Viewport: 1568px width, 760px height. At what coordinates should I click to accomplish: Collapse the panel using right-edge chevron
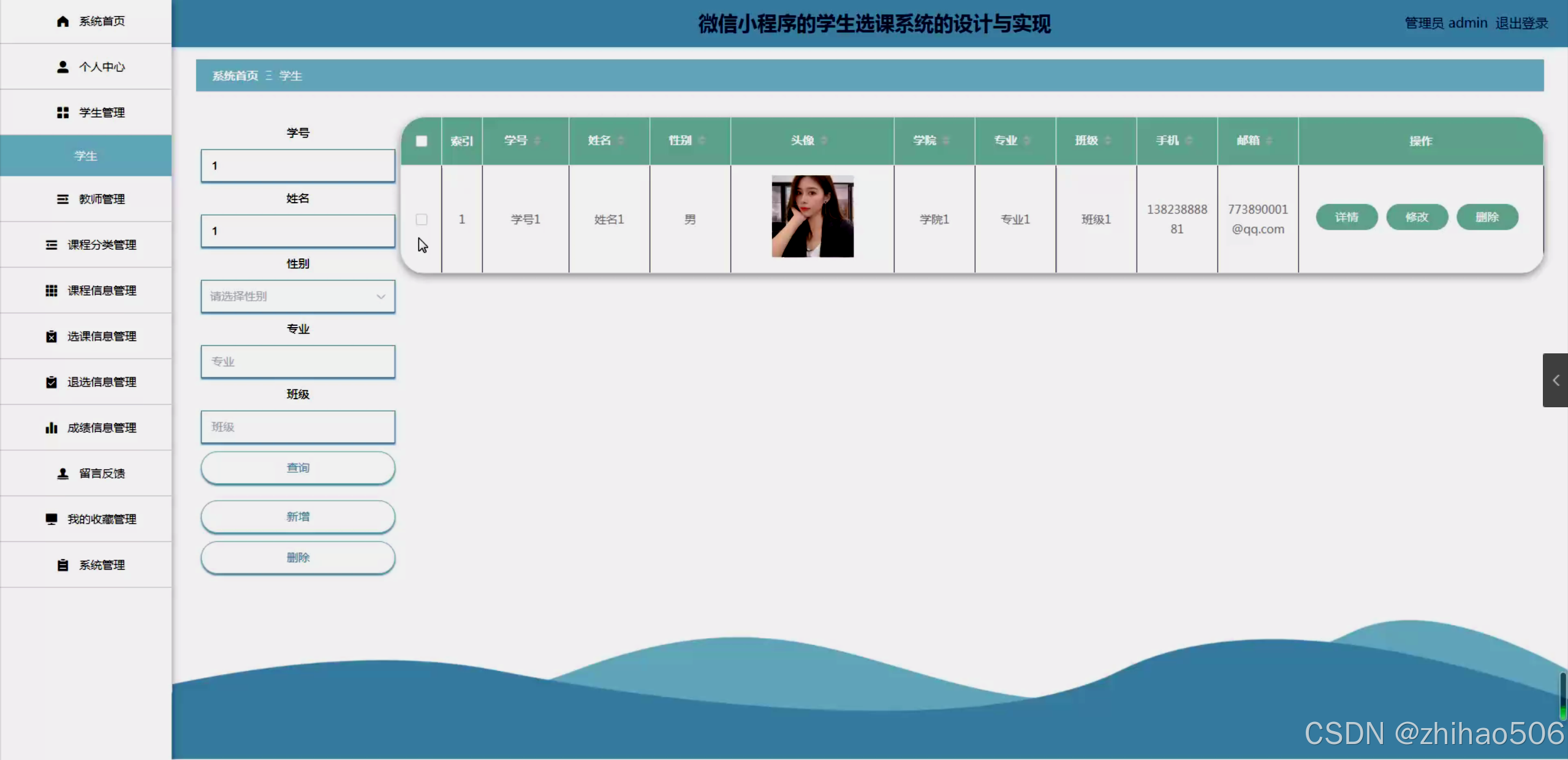[x=1555, y=380]
